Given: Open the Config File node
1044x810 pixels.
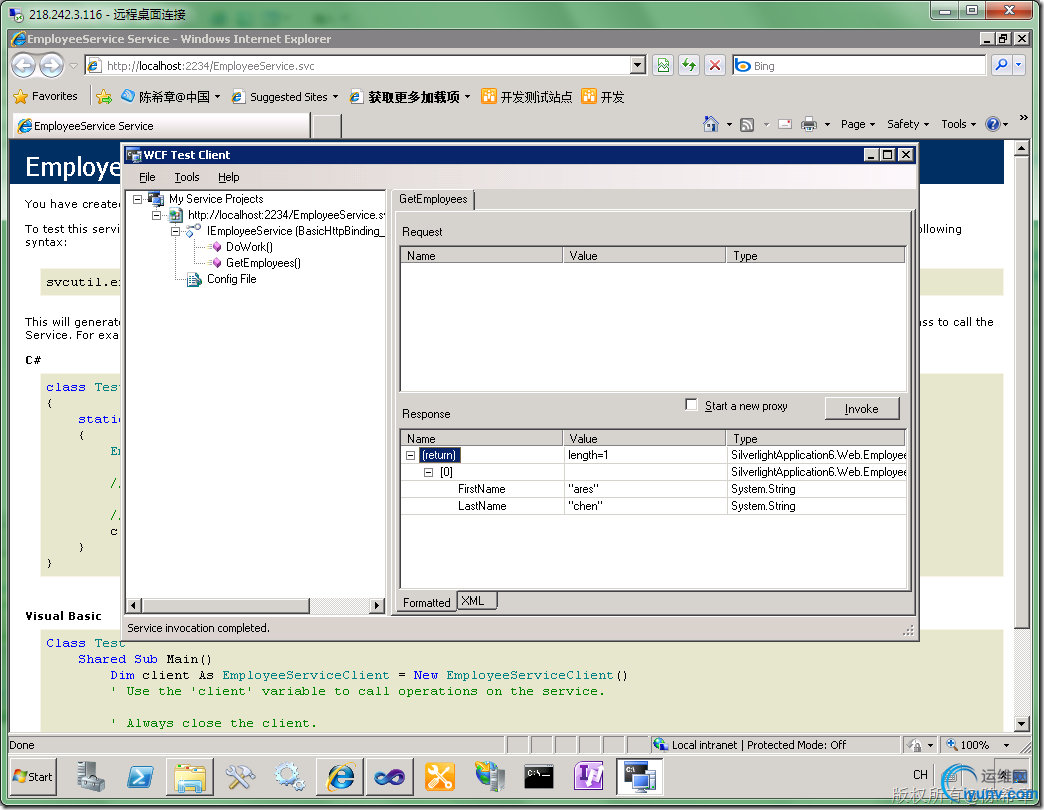Looking at the screenshot, I should pos(231,279).
